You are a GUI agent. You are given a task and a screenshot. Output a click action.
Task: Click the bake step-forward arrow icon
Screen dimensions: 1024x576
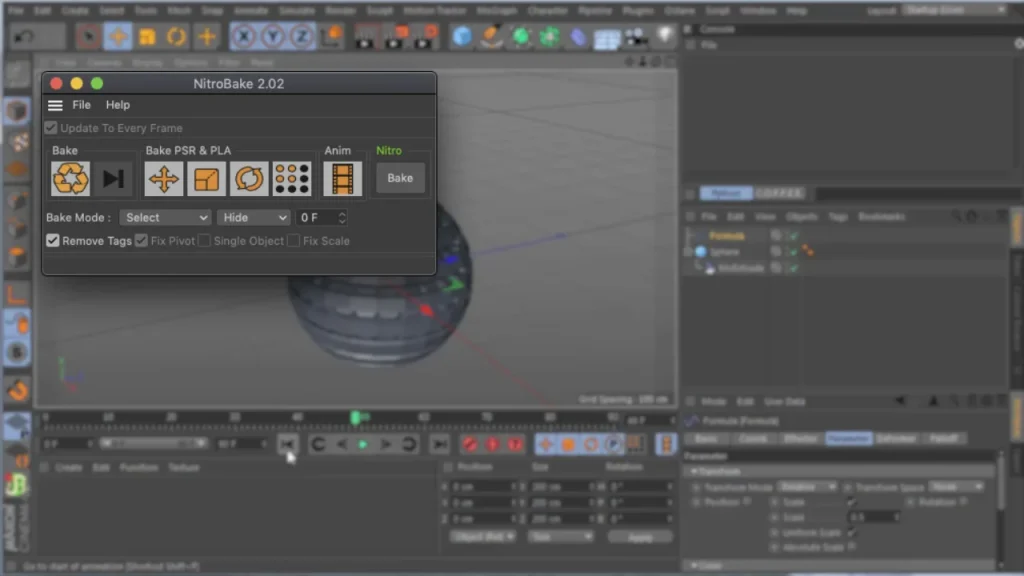(x=113, y=178)
